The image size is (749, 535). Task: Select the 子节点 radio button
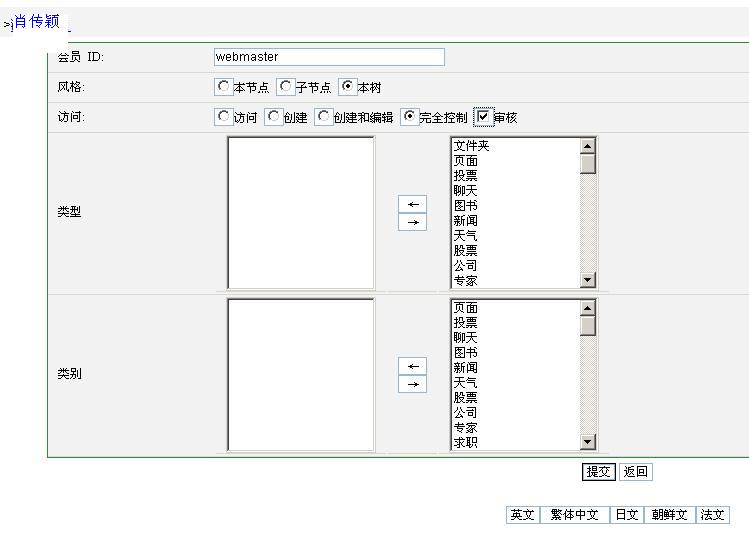point(285,87)
